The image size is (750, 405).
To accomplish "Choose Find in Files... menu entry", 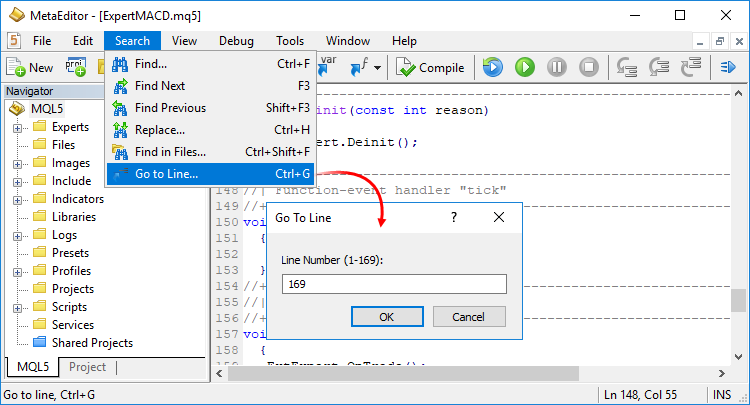I will pos(210,152).
